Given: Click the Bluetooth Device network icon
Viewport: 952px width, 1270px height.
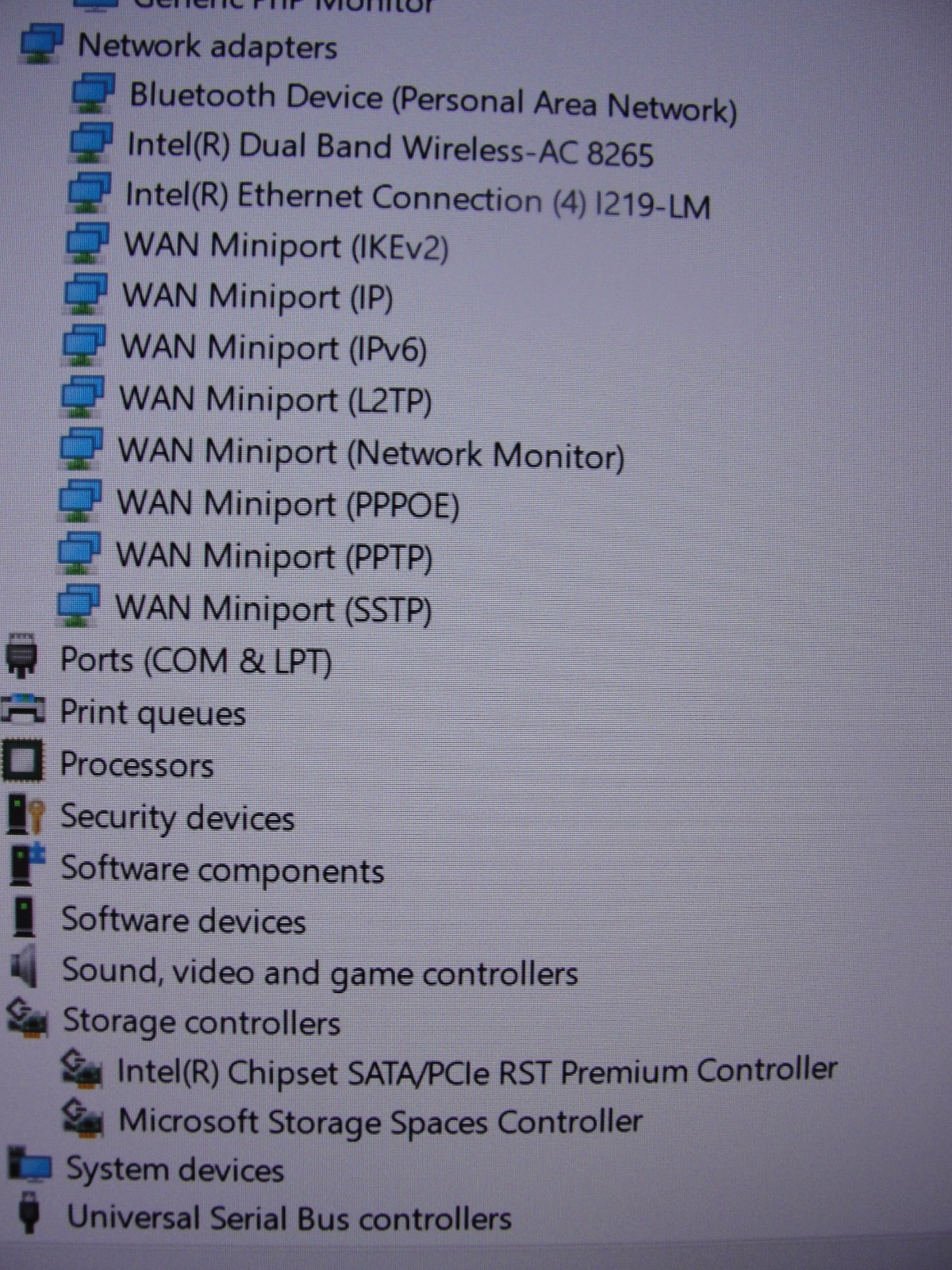Looking at the screenshot, I should (94, 93).
